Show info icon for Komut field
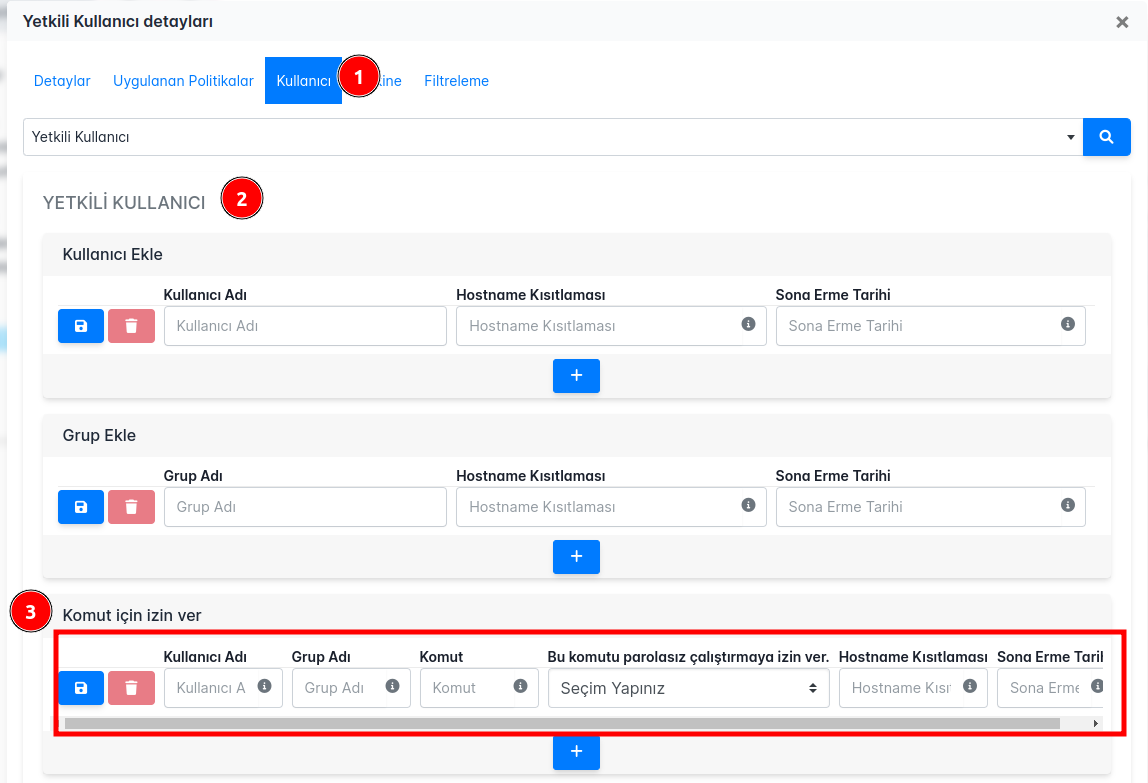This screenshot has height=783, width=1148. point(521,686)
